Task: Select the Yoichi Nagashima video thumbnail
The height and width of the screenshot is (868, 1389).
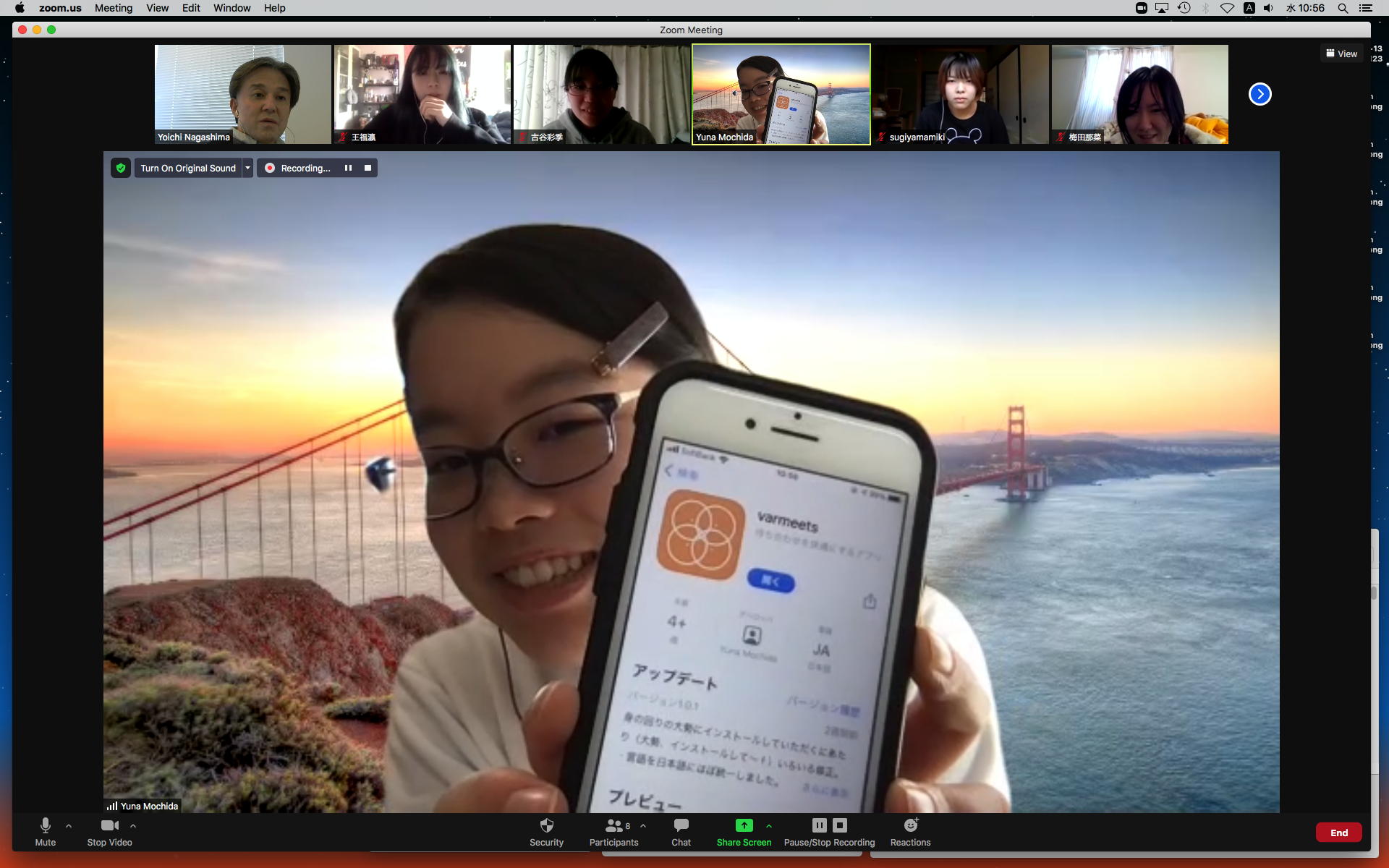Action: pos(242,94)
